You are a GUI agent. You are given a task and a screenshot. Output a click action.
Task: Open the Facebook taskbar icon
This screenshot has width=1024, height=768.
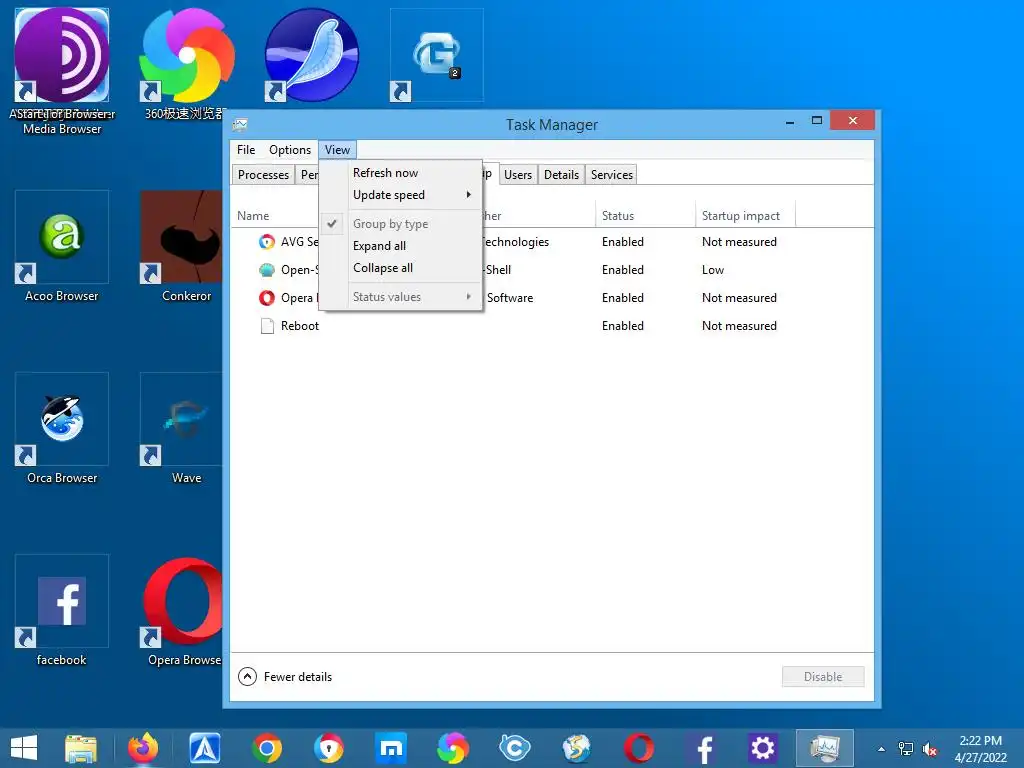pos(703,748)
